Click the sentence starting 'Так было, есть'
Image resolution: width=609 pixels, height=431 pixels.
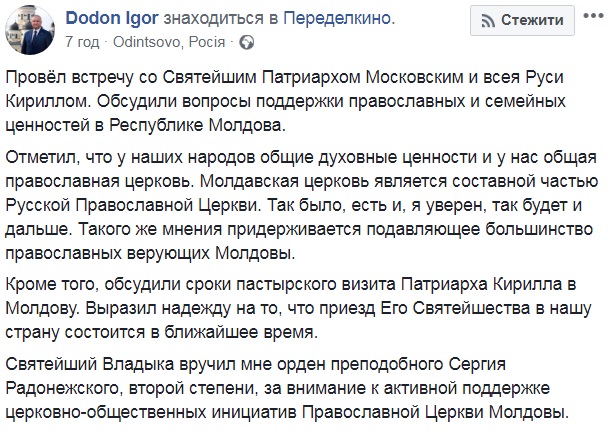click(x=424, y=205)
